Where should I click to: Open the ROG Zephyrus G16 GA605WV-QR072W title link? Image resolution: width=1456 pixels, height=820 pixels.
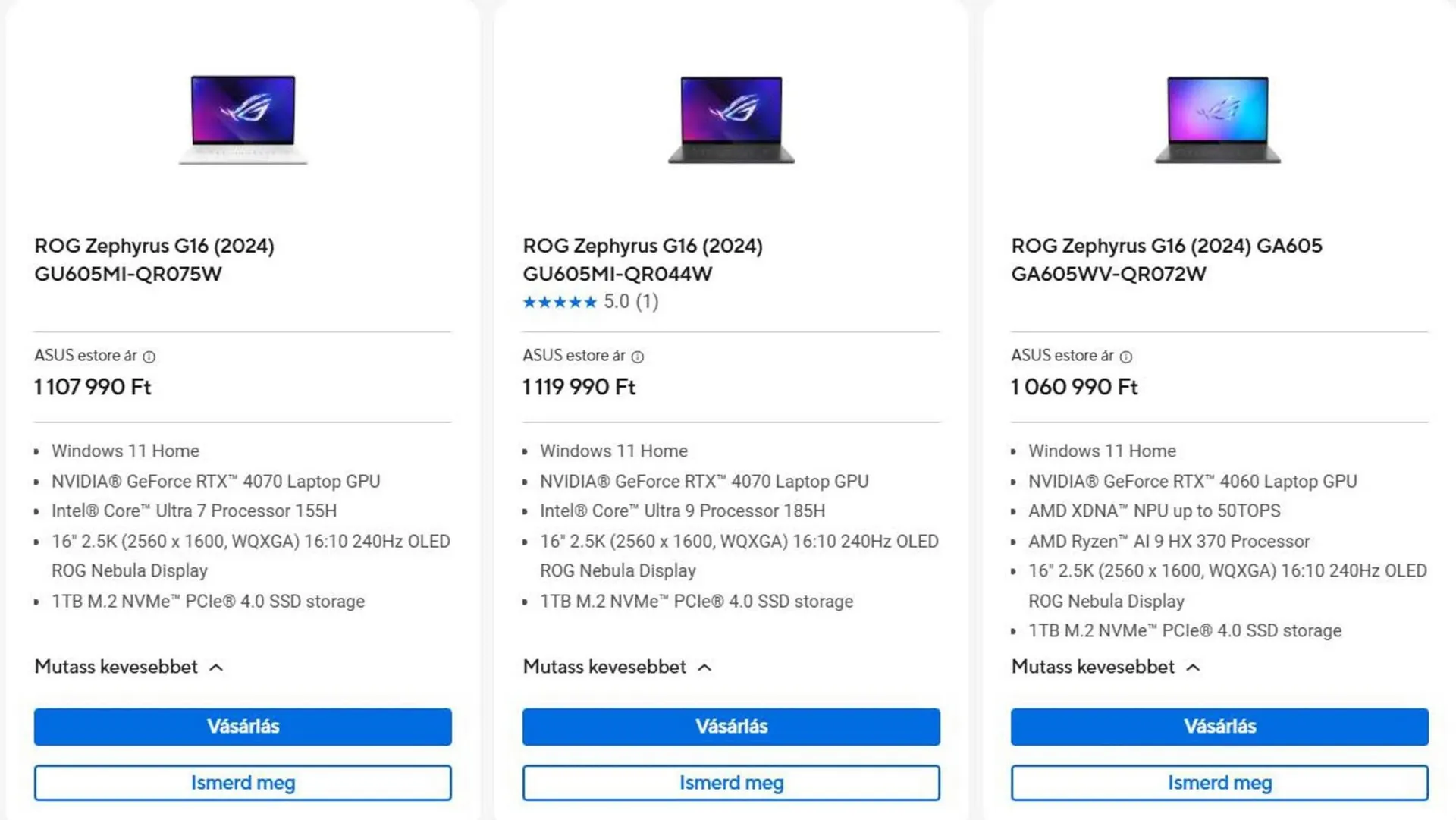[1166, 259]
